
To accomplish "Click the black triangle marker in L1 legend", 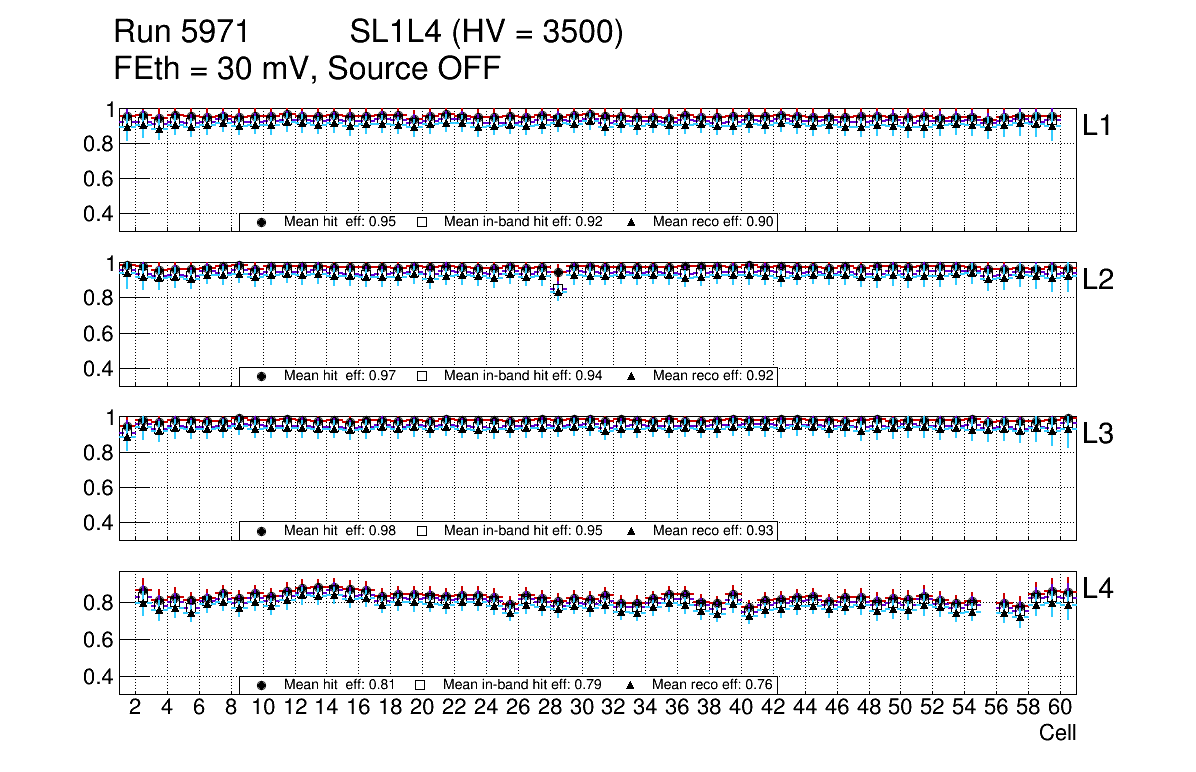I will (632, 222).
